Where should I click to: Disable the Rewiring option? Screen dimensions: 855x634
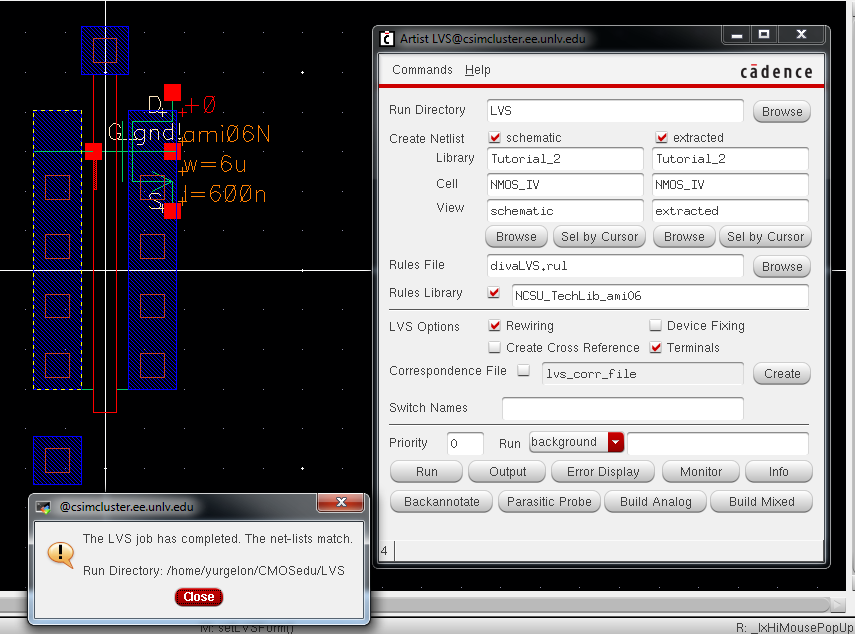point(495,325)
